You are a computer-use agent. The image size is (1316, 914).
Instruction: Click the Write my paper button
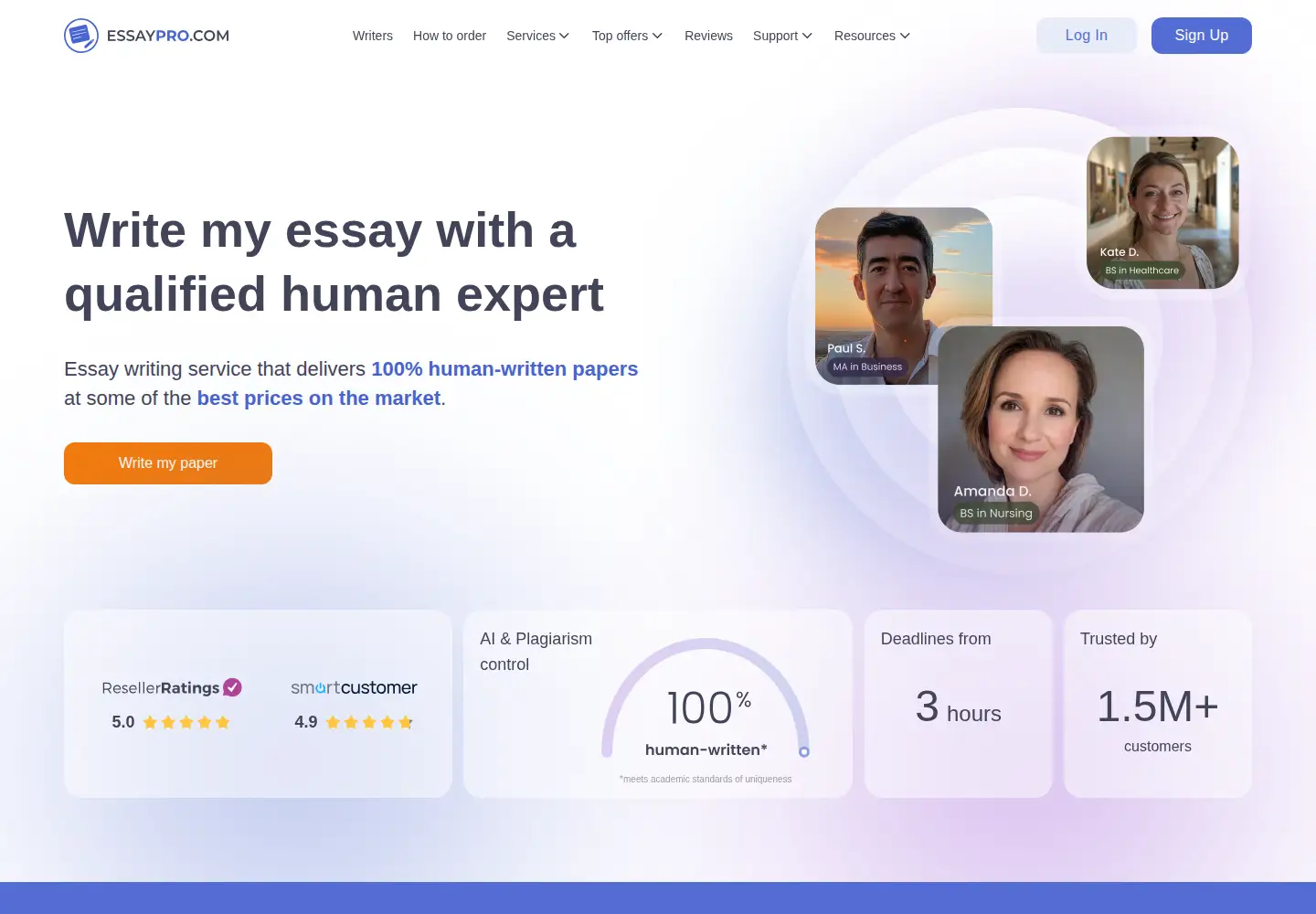[x=168, y=463]
